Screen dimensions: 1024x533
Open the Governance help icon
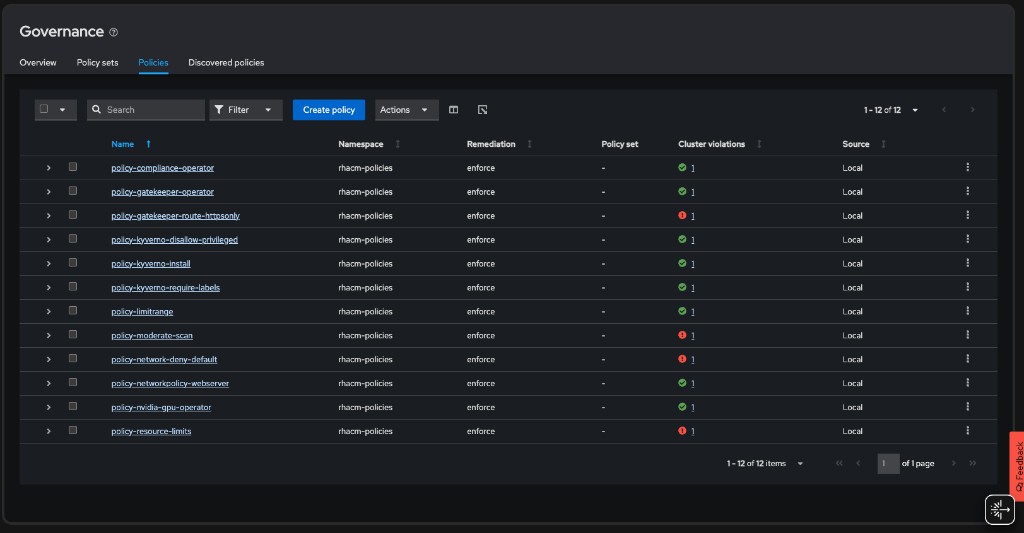point(113,32)
